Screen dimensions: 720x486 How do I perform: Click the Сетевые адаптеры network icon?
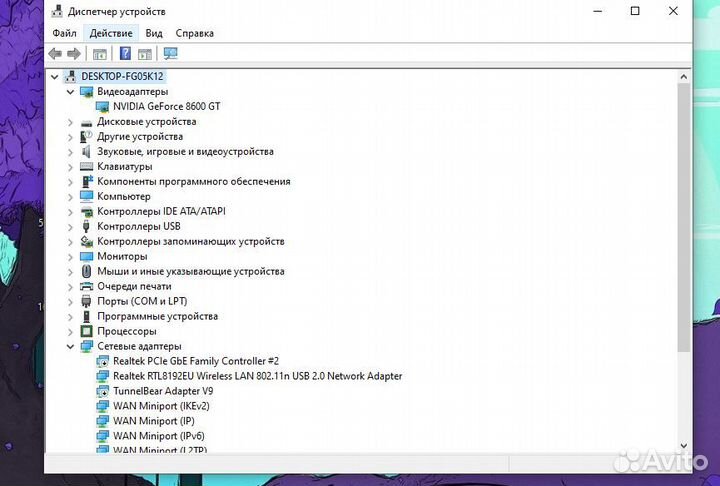[86, 346]
